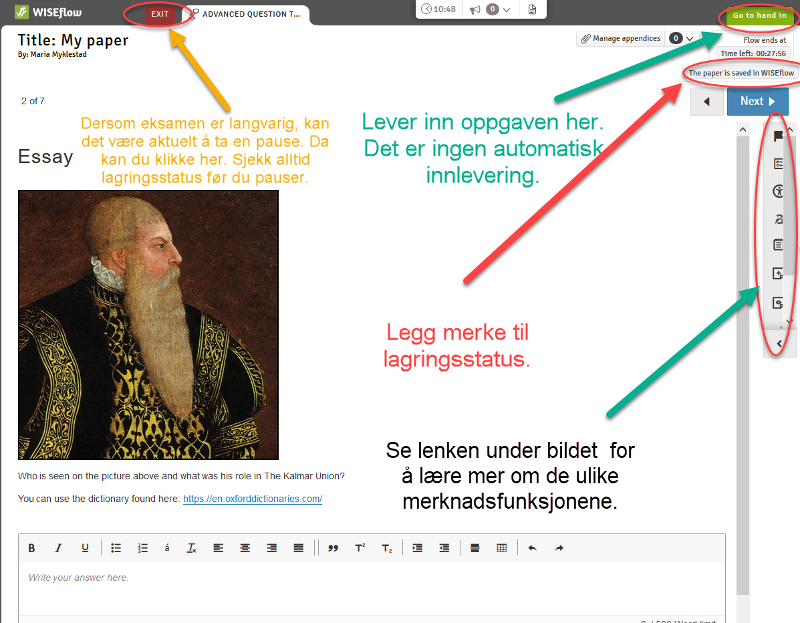Click the 'Time left: 00:27:56' indicator

[x=753, y=53]
